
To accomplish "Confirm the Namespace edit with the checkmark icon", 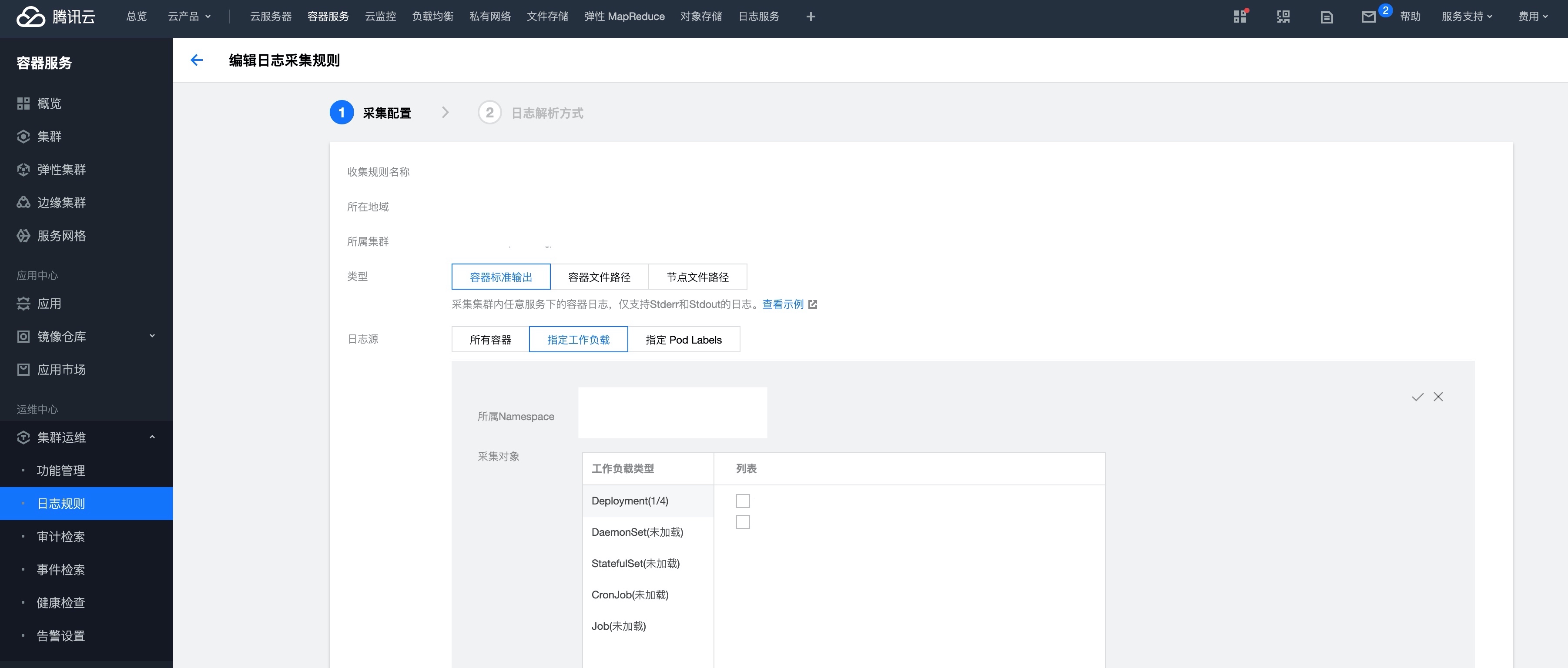I will coord(1417,397).
